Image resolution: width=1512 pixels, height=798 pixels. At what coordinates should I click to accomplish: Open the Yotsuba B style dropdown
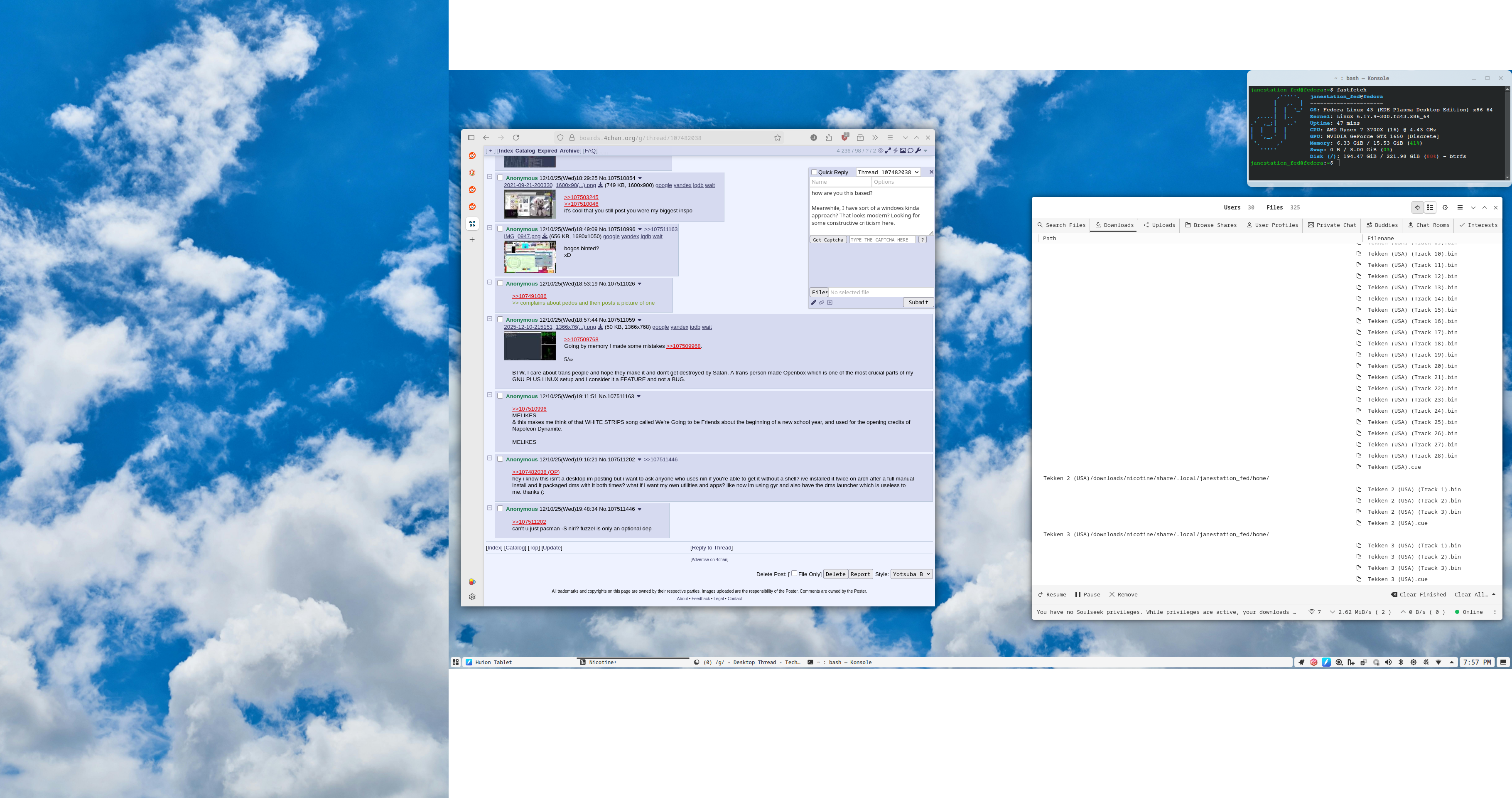click(x=911, y=574)
